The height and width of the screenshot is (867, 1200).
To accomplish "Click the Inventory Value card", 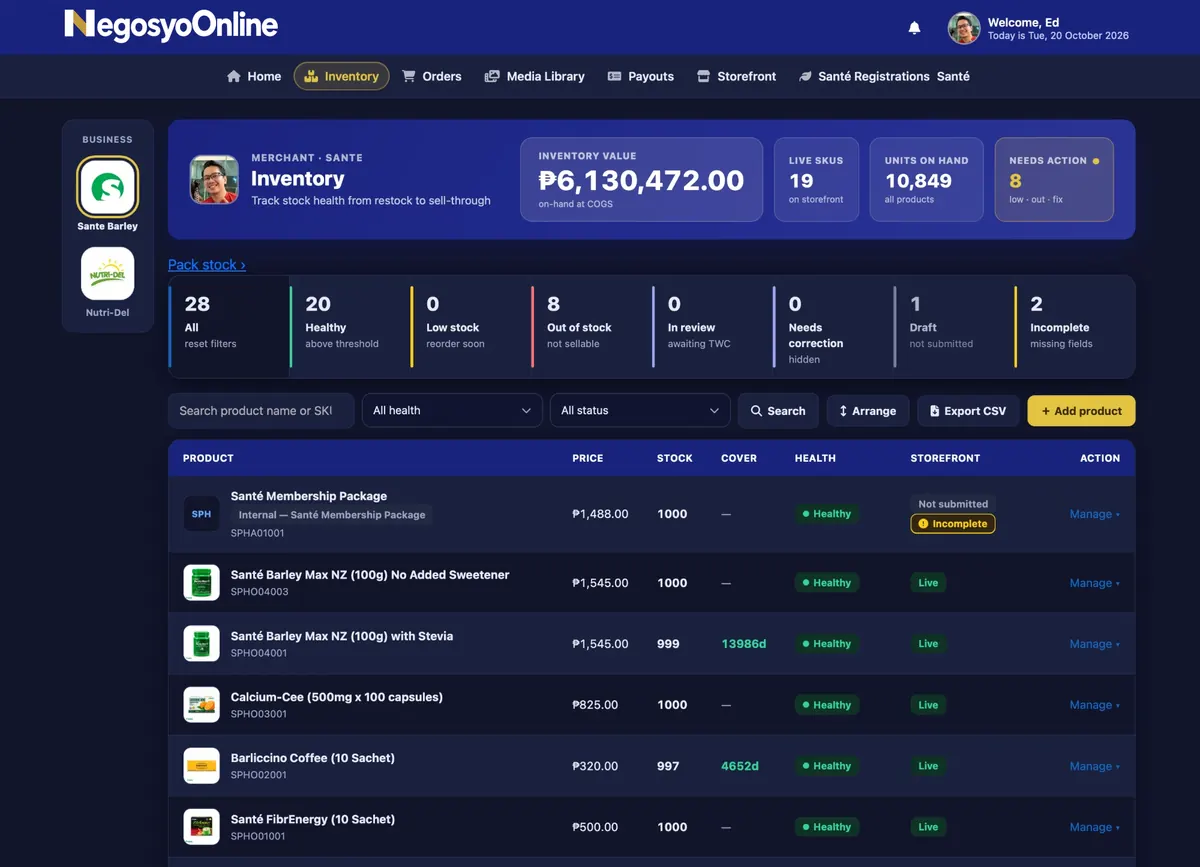I will (x=641, y=179).
